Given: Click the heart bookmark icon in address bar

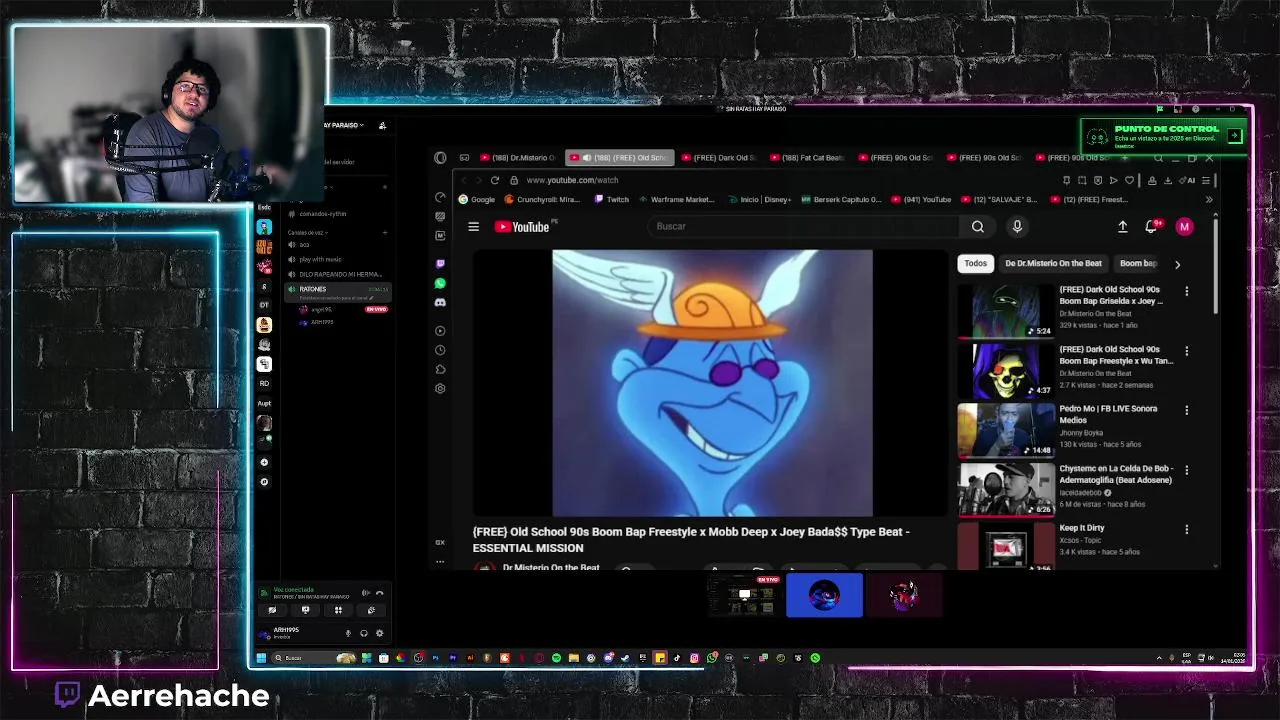Looking at the screenshot, I should (1130, 180).
